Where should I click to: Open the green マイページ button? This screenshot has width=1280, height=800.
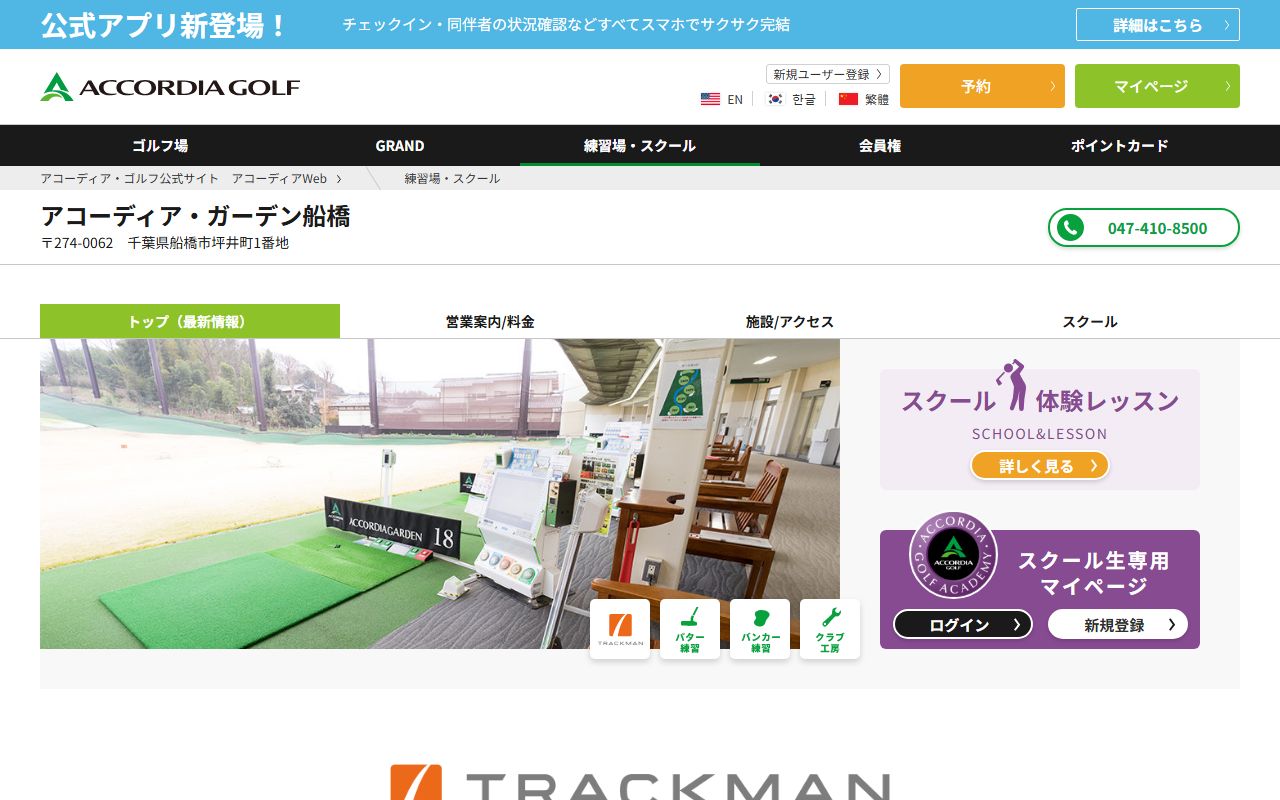point(1157,86)
